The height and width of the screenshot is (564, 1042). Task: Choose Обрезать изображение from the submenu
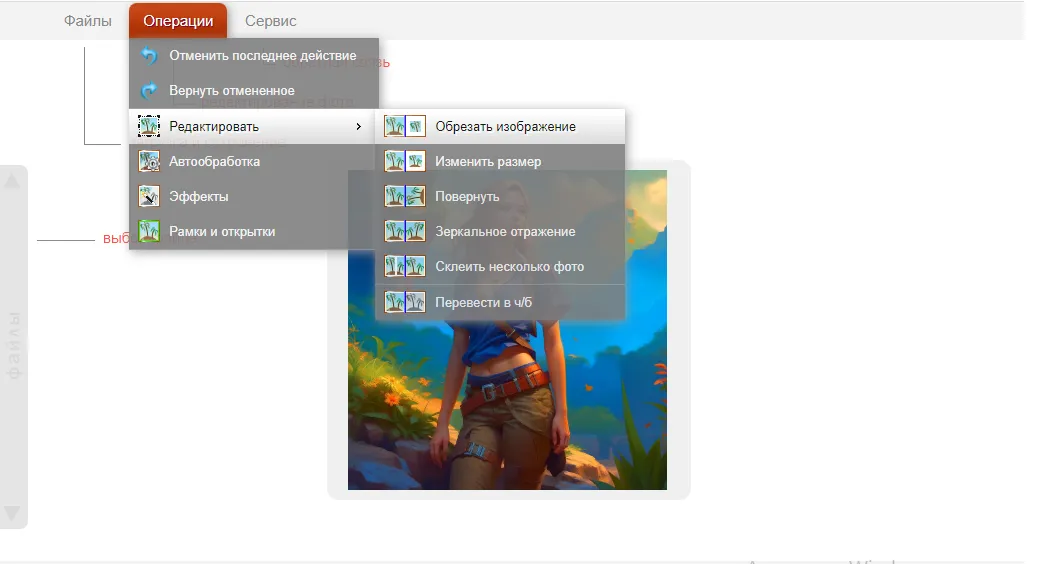(505, 126)
